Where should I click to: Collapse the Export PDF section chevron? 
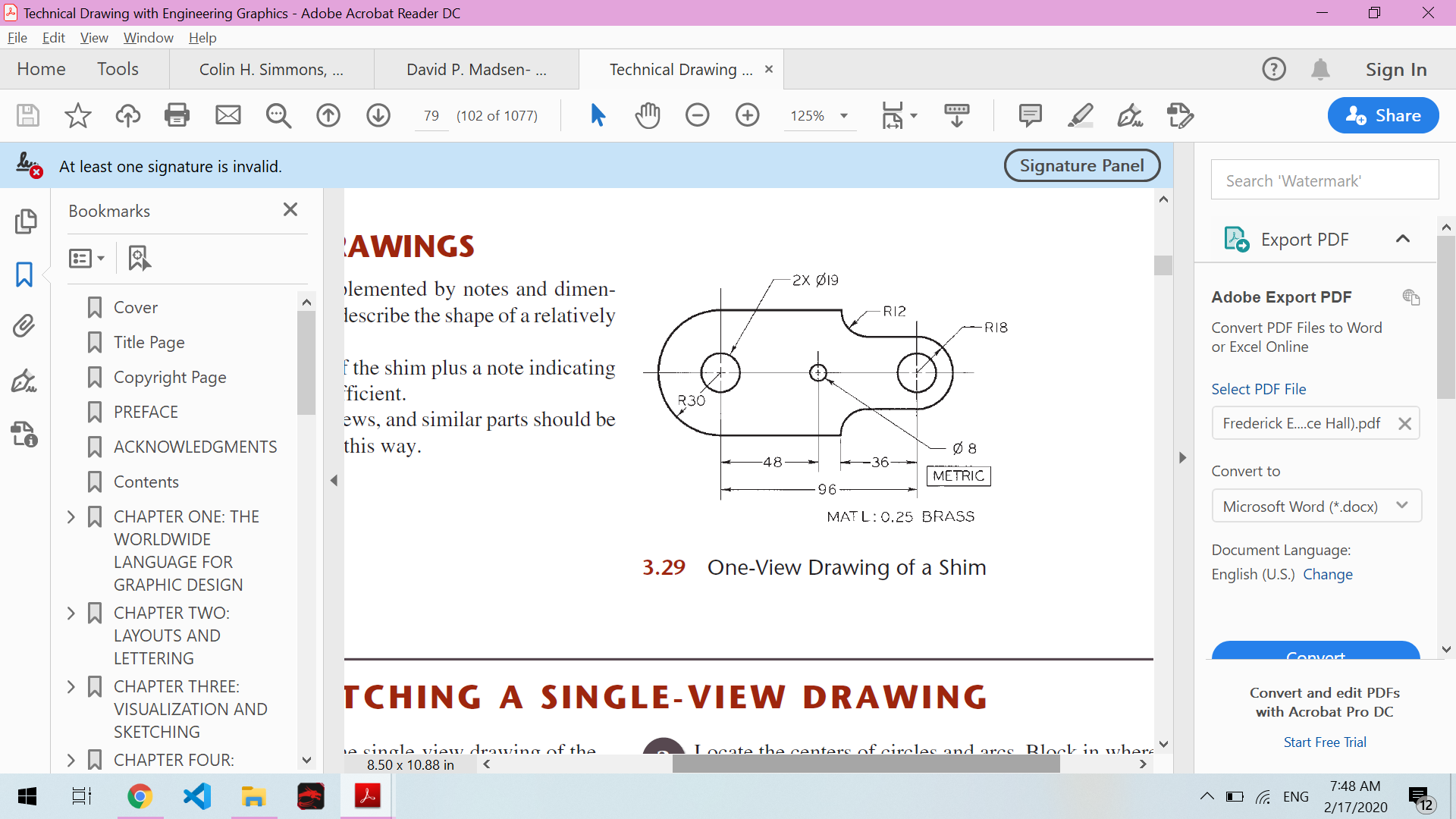(1402, 239)
